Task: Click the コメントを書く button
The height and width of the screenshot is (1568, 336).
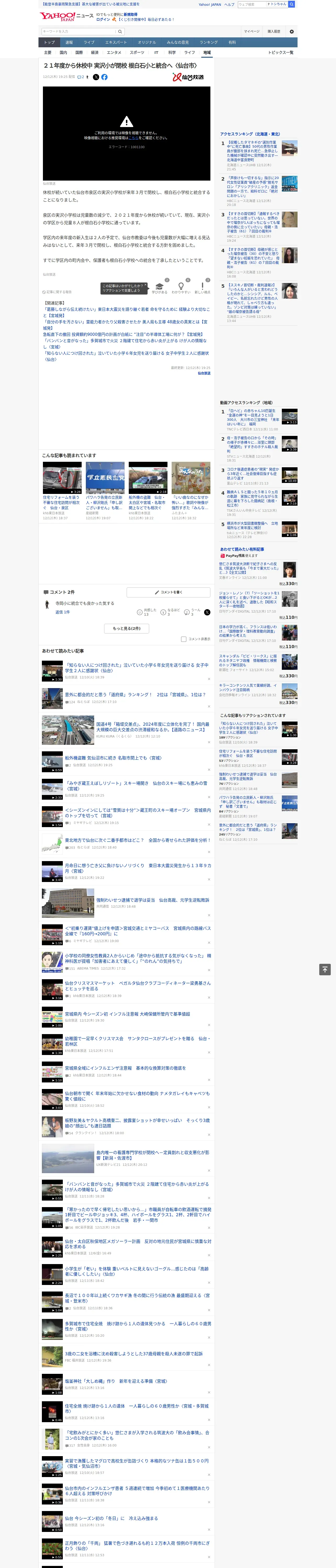Action: pos(168,592)
